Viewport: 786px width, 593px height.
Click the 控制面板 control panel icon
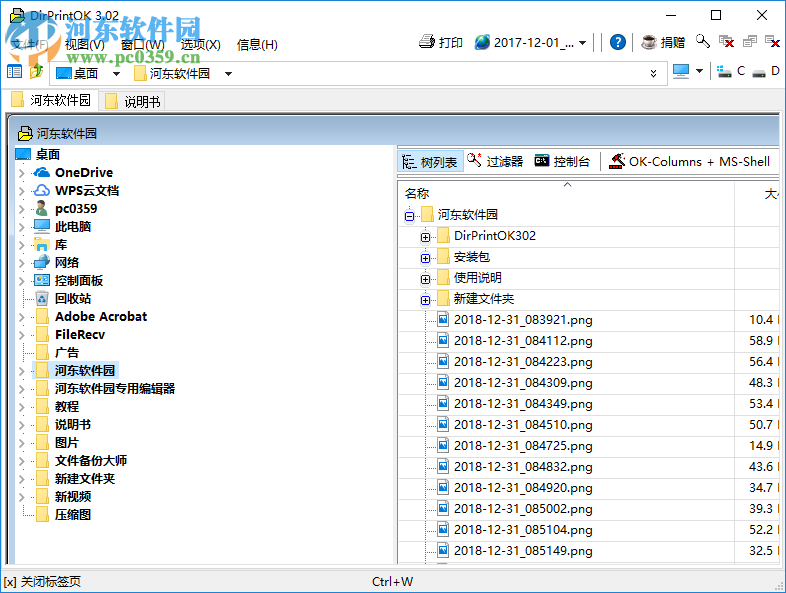pyautogui.click(x=42, y=281)
